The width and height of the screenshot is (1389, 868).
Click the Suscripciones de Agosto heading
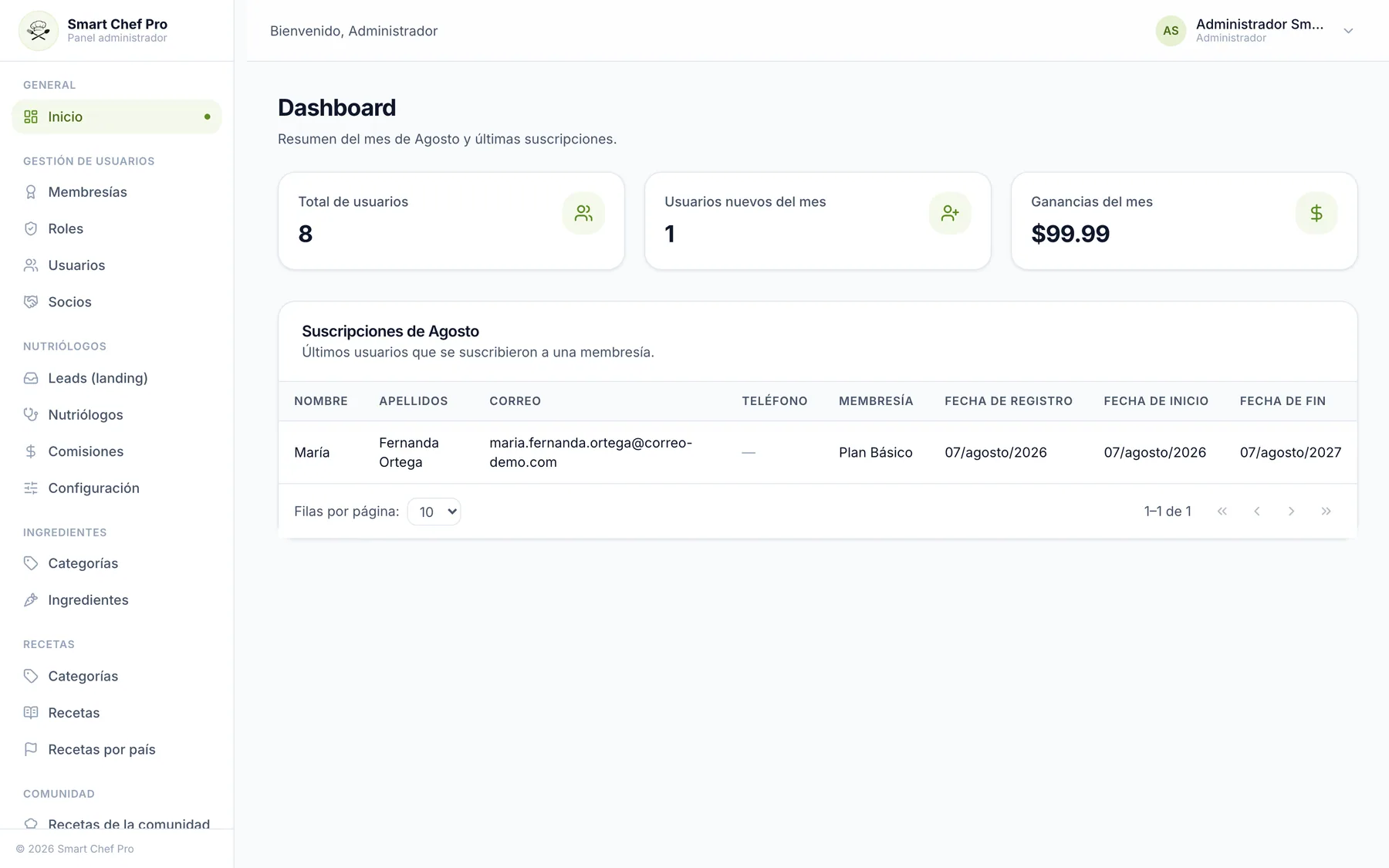coord(390,331)
